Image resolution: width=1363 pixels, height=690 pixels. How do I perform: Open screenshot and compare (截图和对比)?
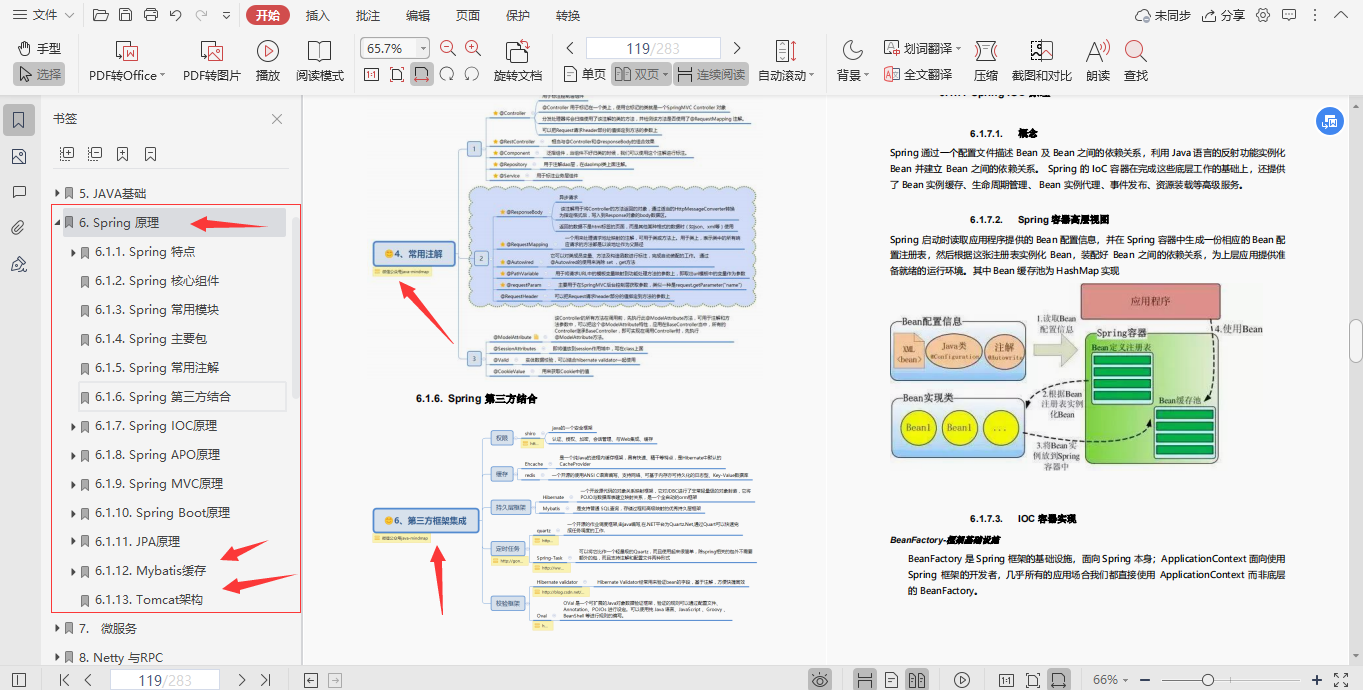[x=1041, y=61]
